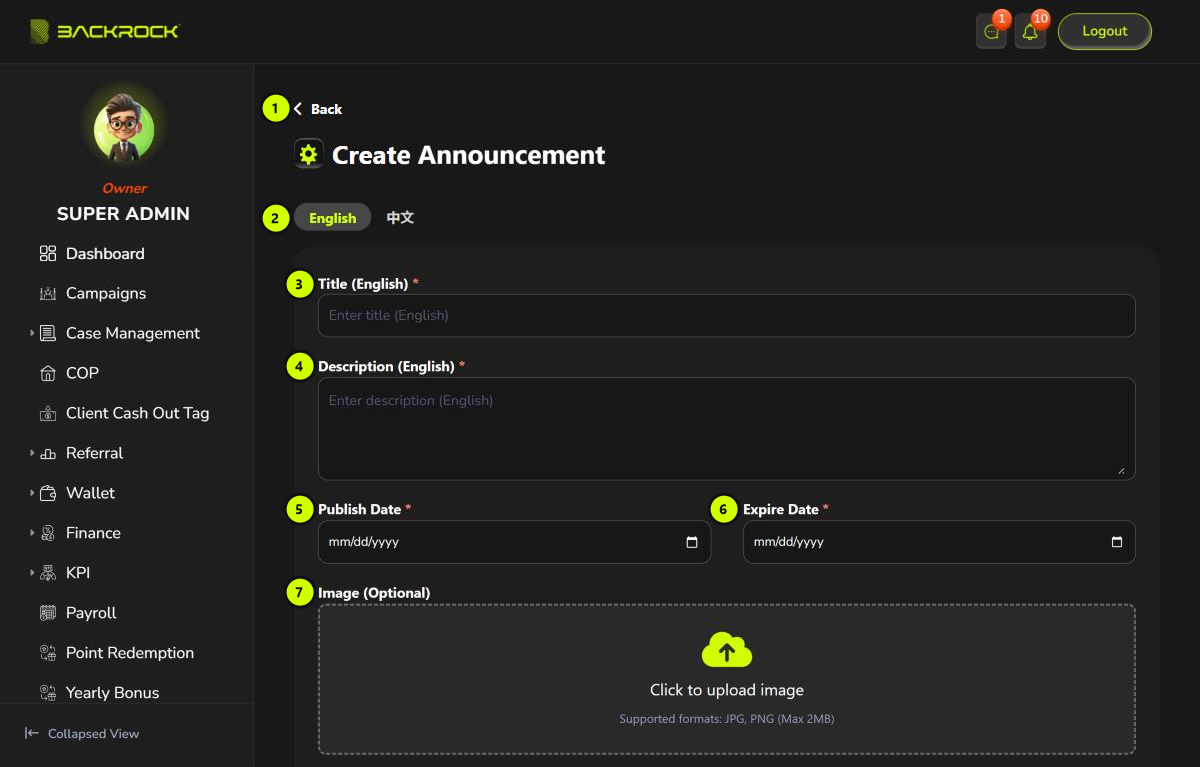1200x767 pixels.
Task: Expand the Referral submenu arrow
Action: click(x=32, y=453)
